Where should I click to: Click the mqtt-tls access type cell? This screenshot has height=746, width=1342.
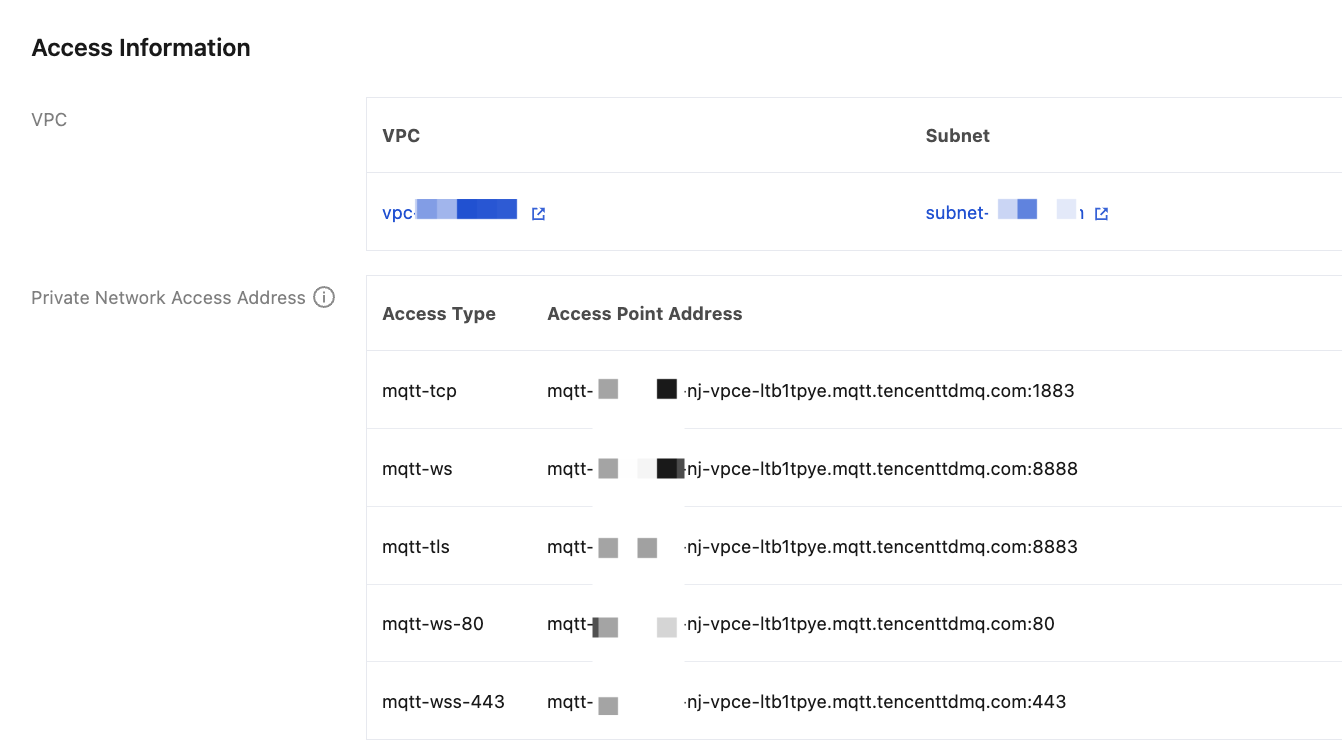click(x=416, y=546)
